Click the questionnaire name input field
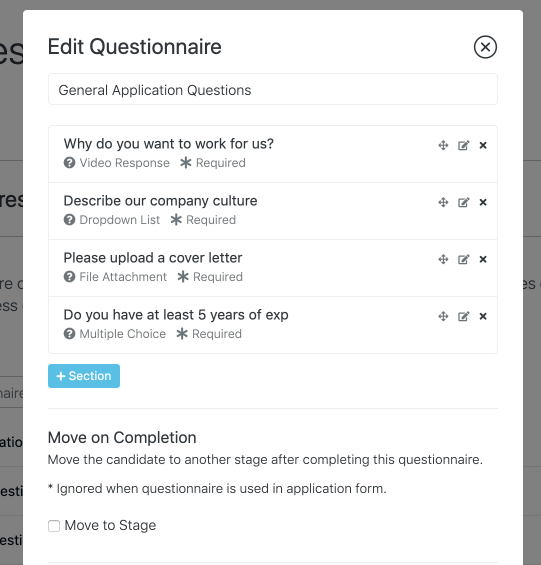This screenshot has width=541, height=565. (273, 89)
